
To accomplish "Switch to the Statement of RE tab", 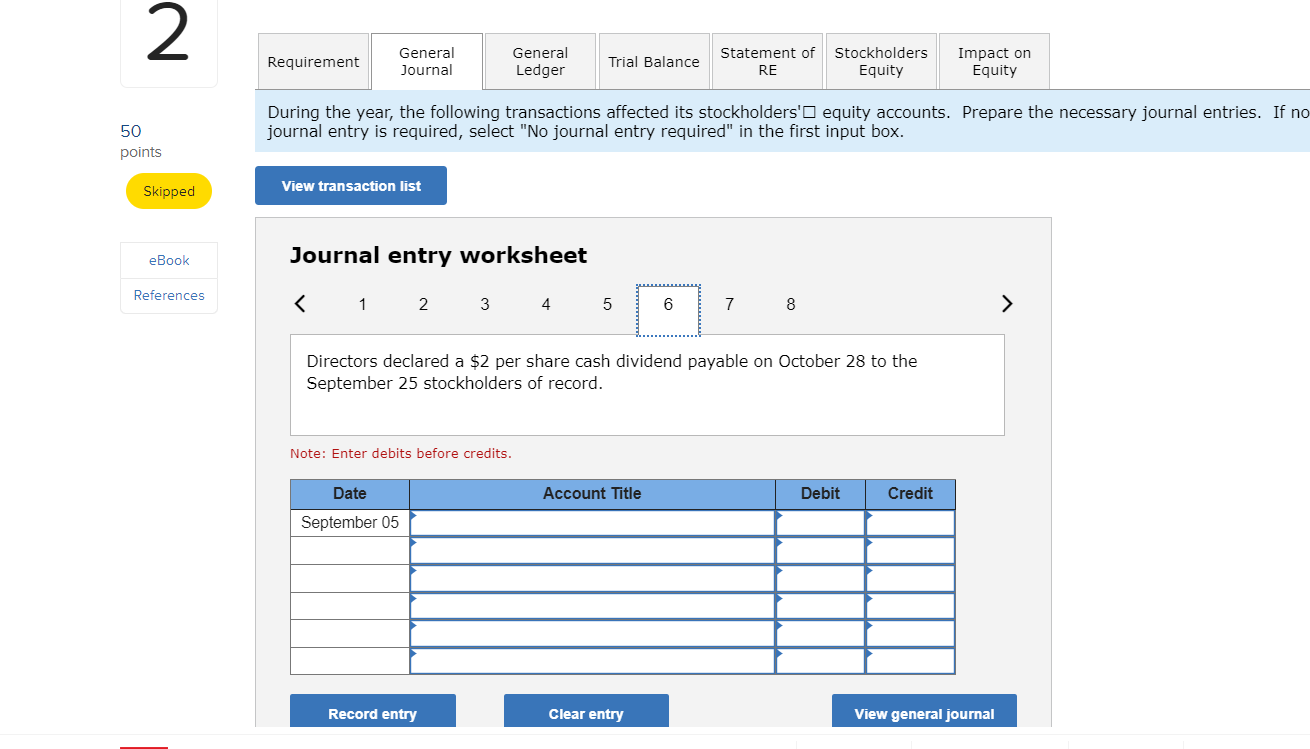I will [x=766, y=61].
